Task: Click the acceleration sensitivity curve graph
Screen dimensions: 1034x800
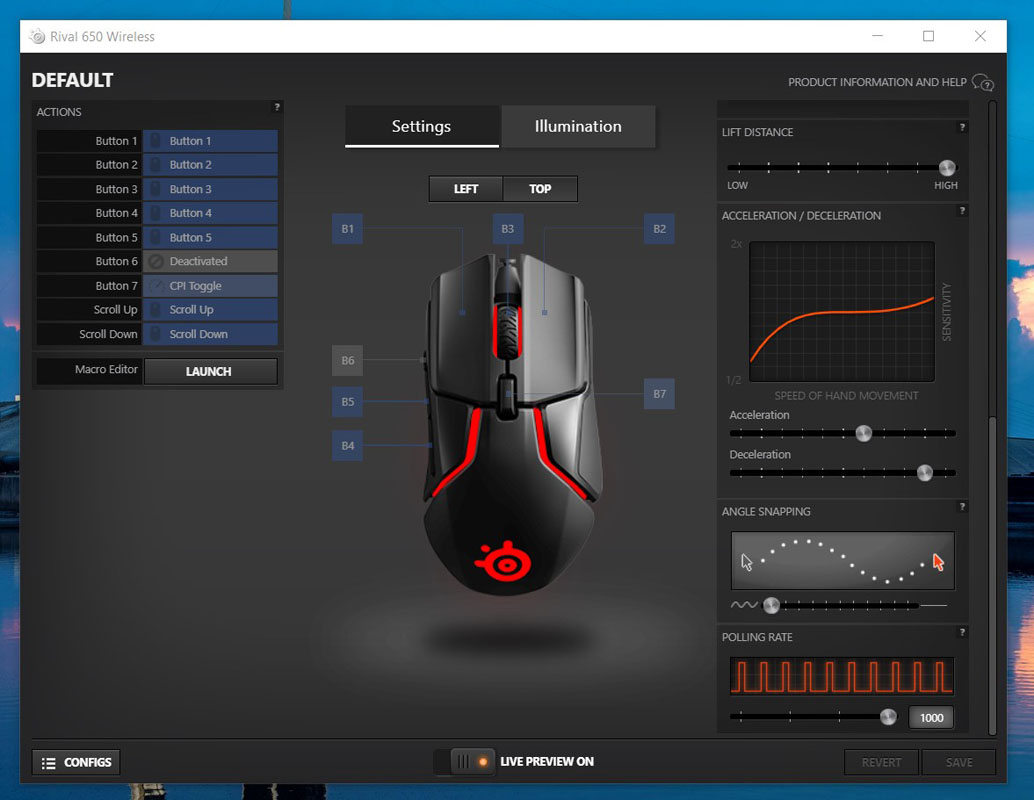Action: click(x=842, y=311)
